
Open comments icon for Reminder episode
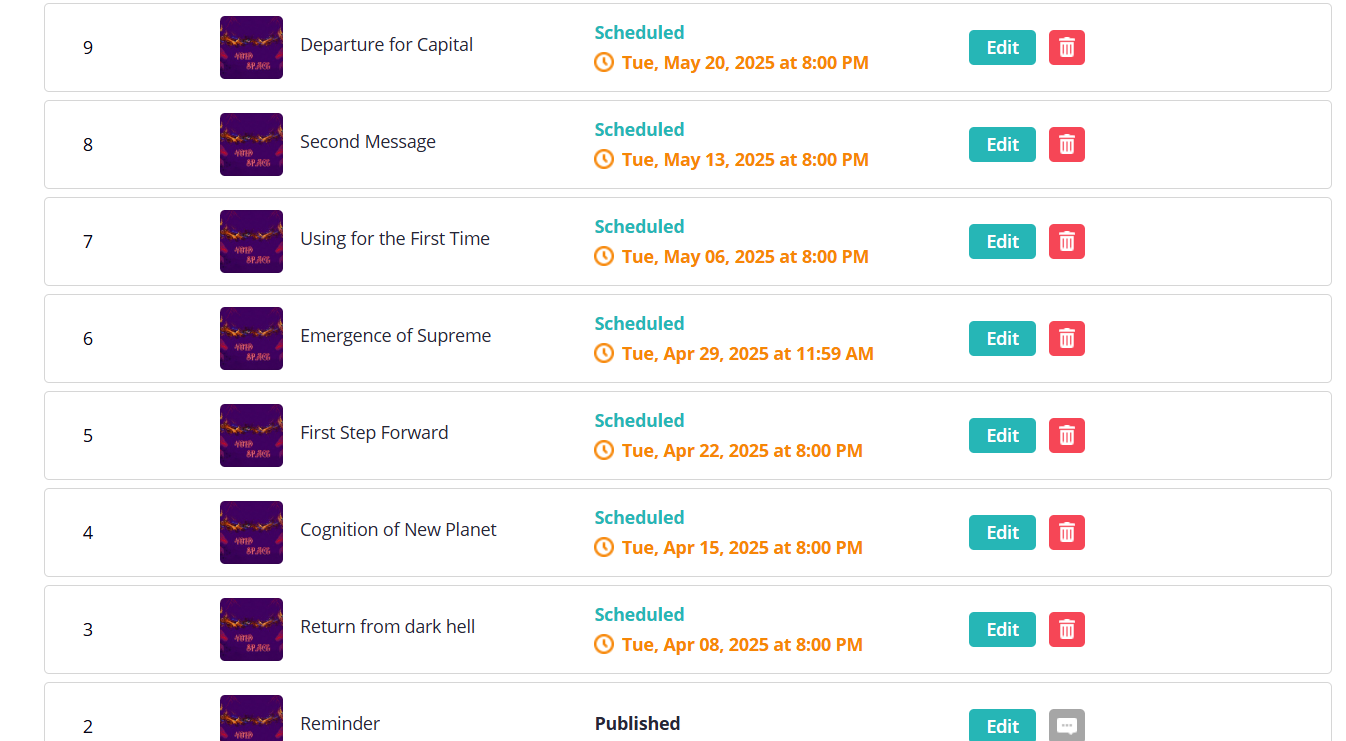(1066, 726)
